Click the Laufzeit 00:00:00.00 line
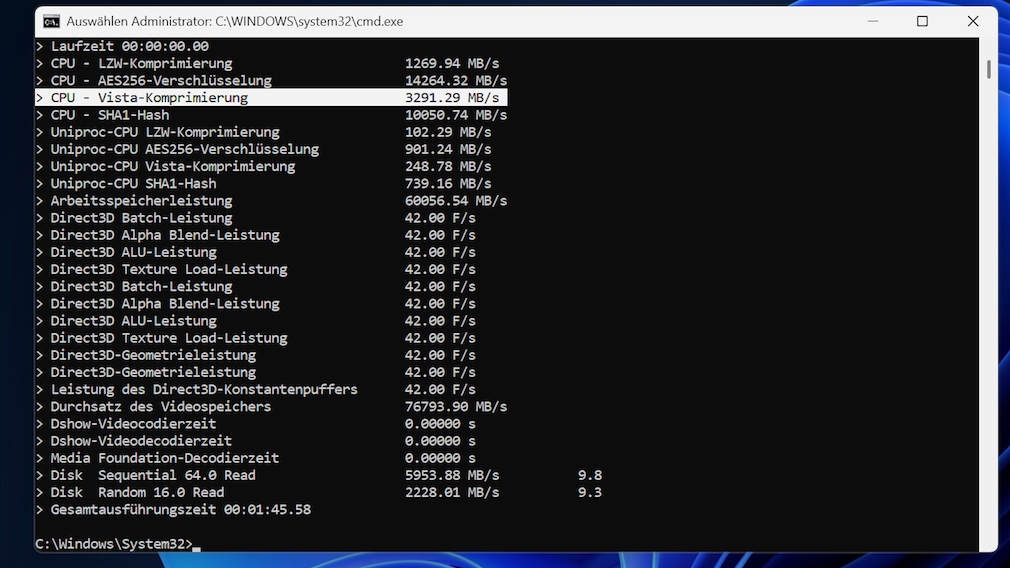 click(x=129, y=46)
